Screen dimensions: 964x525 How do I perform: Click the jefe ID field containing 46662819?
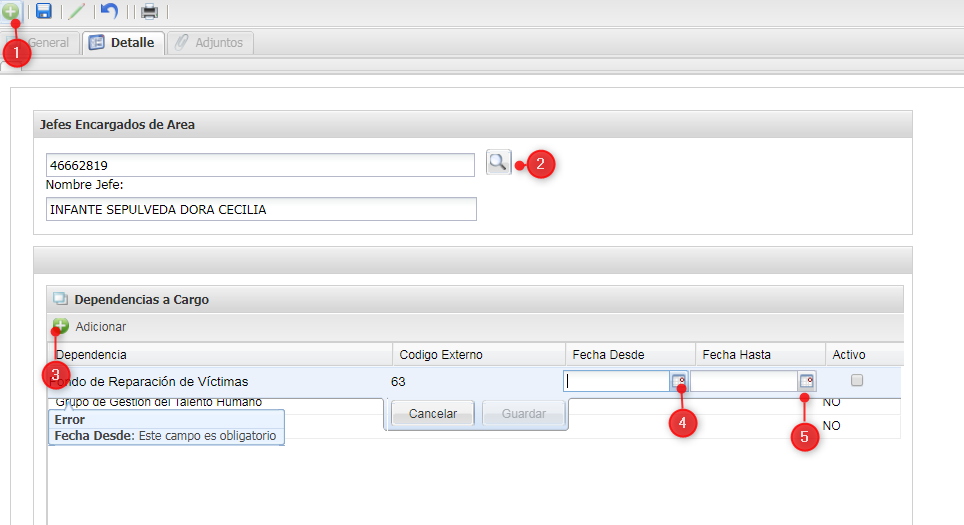(260, 165)
